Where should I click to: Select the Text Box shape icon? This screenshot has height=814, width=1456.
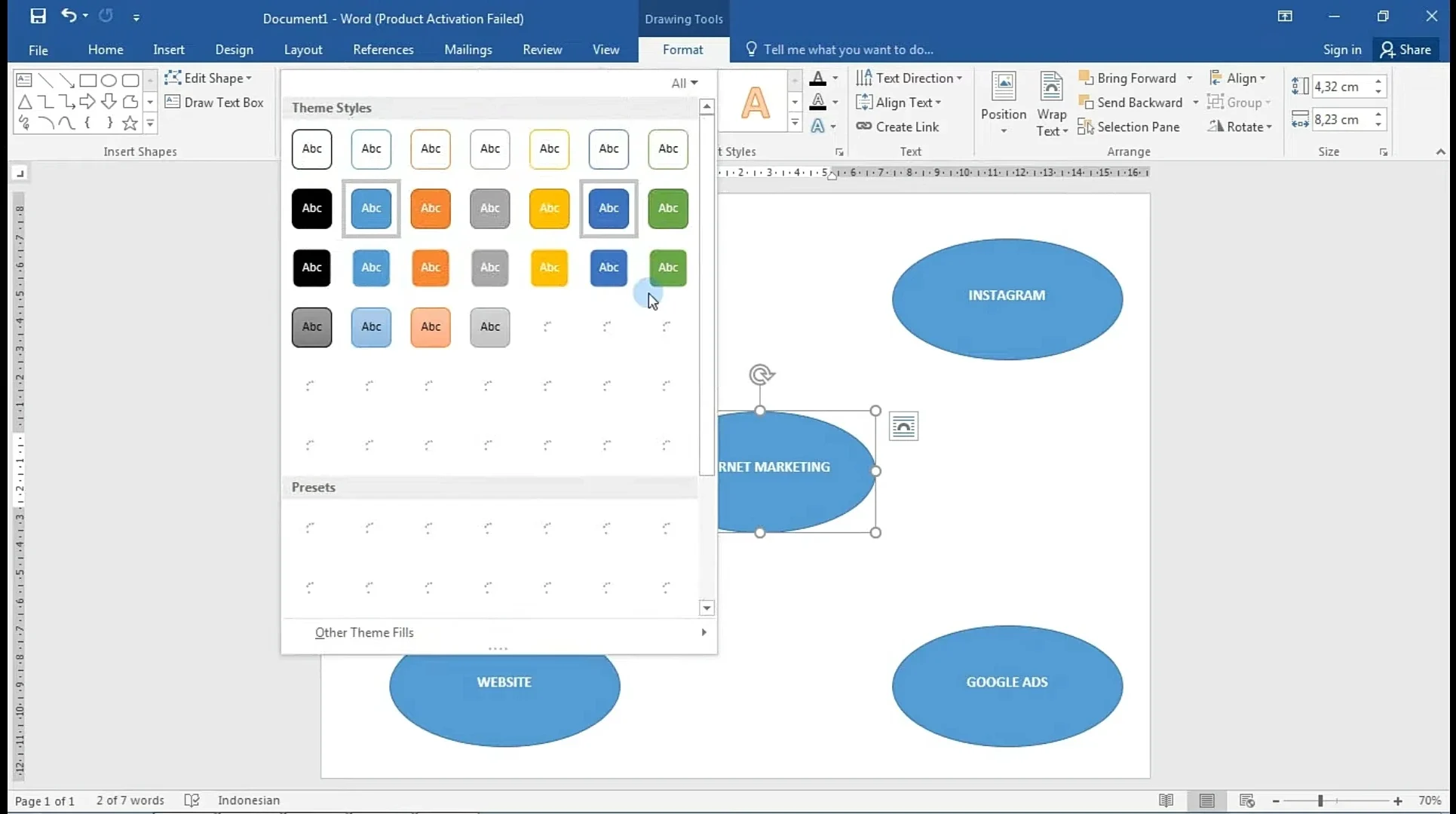24,80
